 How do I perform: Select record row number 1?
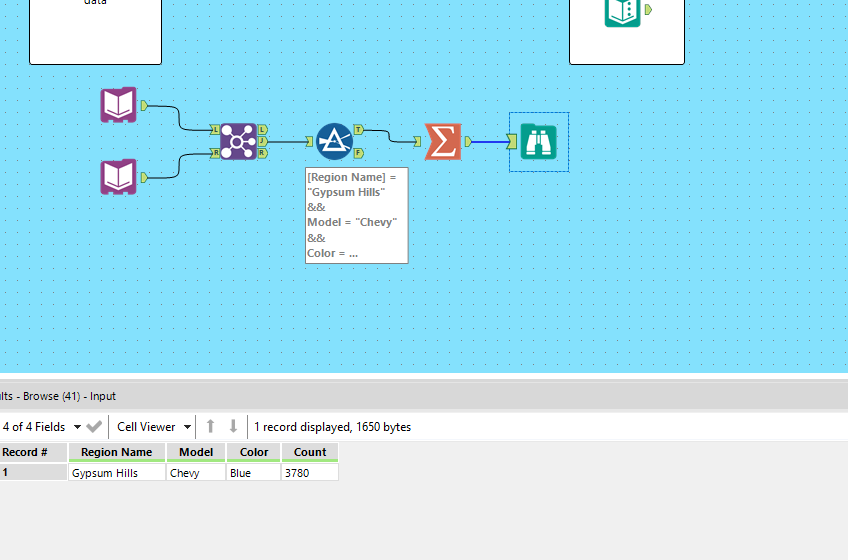click(34, 472)
